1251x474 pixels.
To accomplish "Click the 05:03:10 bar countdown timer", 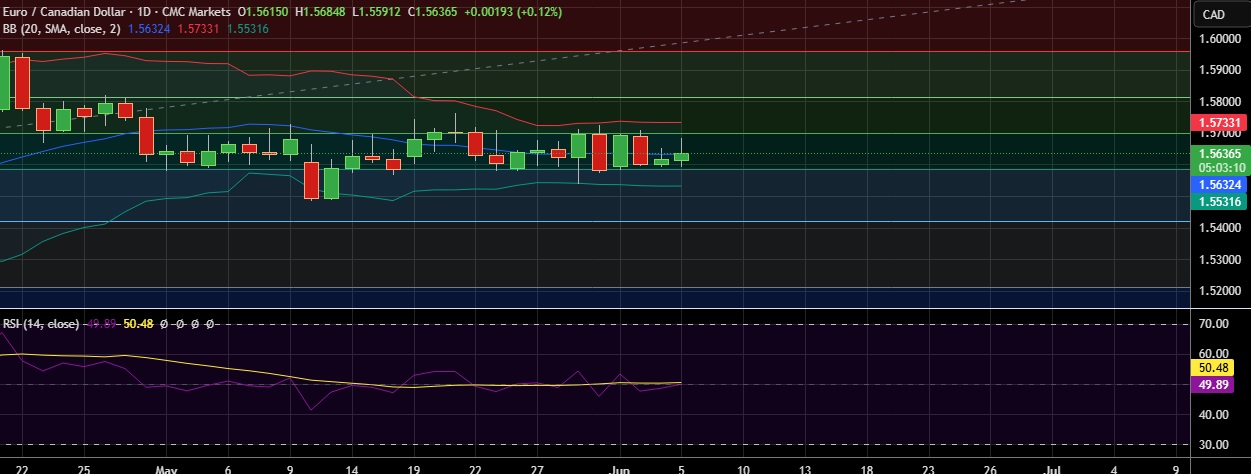I will pyautogui.click(x=1219, y=168).
